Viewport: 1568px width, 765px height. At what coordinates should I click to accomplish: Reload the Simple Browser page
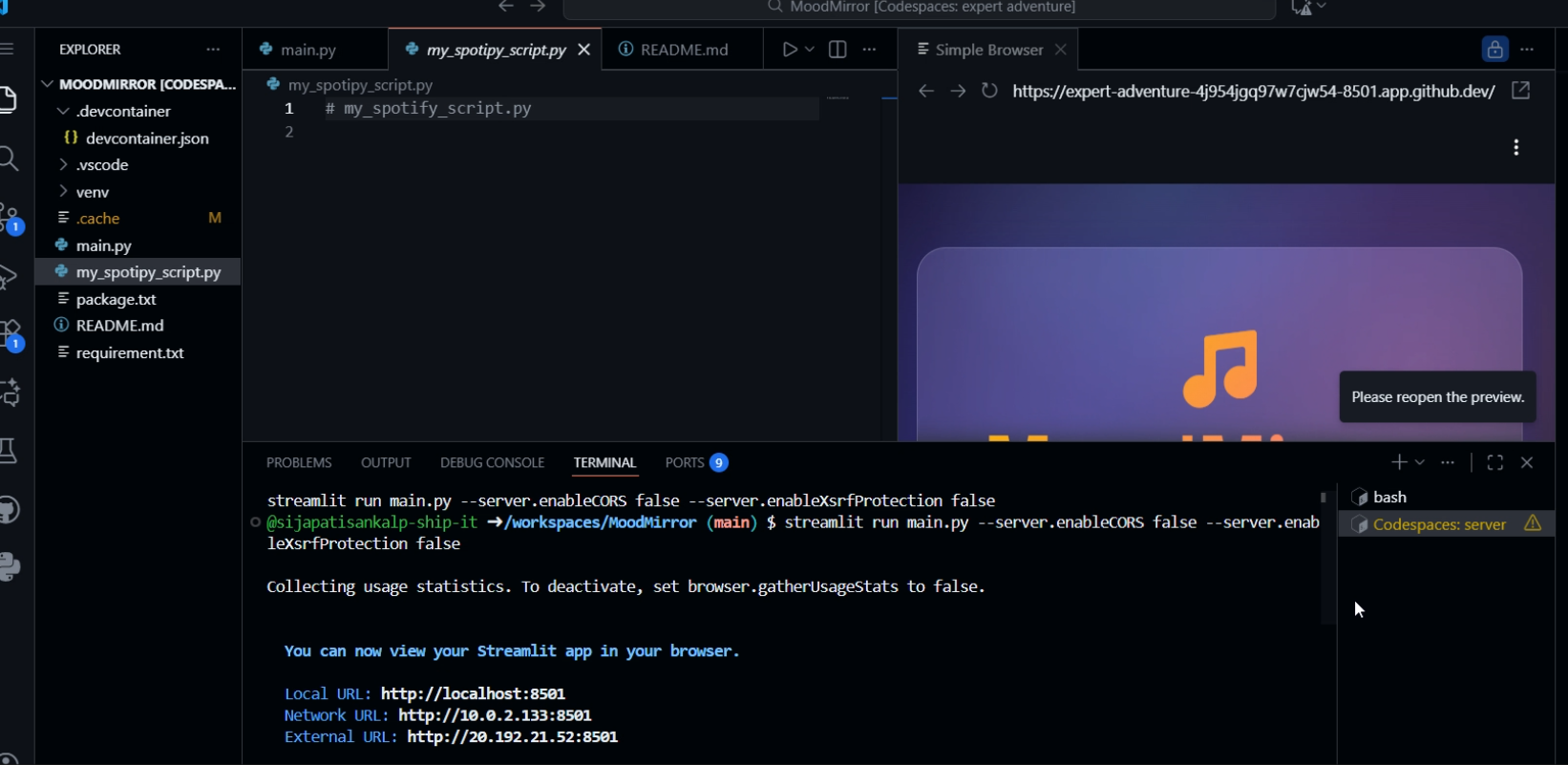(989, 91)
